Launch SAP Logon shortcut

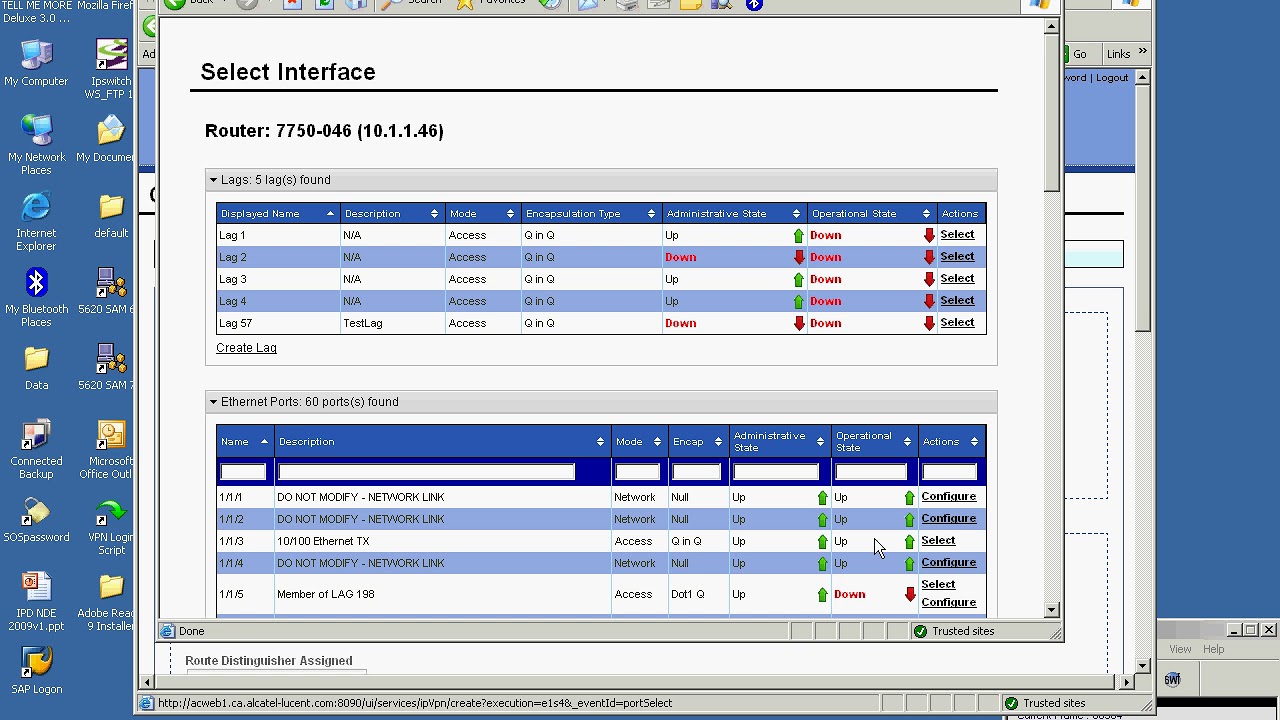pyautogui.click(x=36, y=670)
